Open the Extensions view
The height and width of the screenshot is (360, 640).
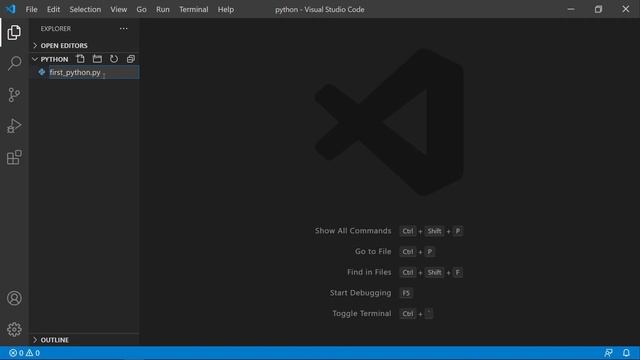click(14, 157)
